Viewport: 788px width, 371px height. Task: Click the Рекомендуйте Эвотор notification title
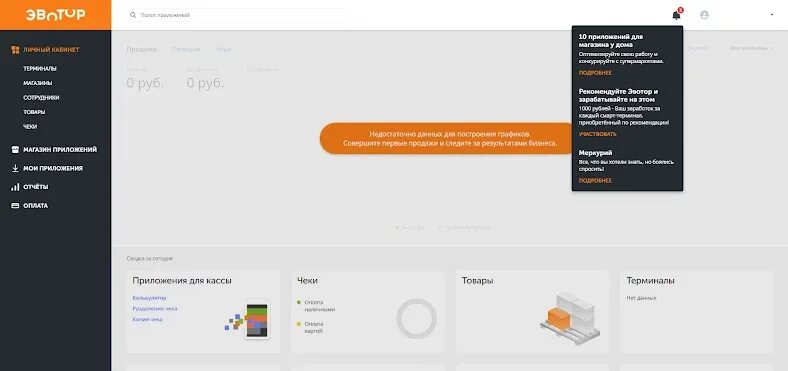point(618,96)
